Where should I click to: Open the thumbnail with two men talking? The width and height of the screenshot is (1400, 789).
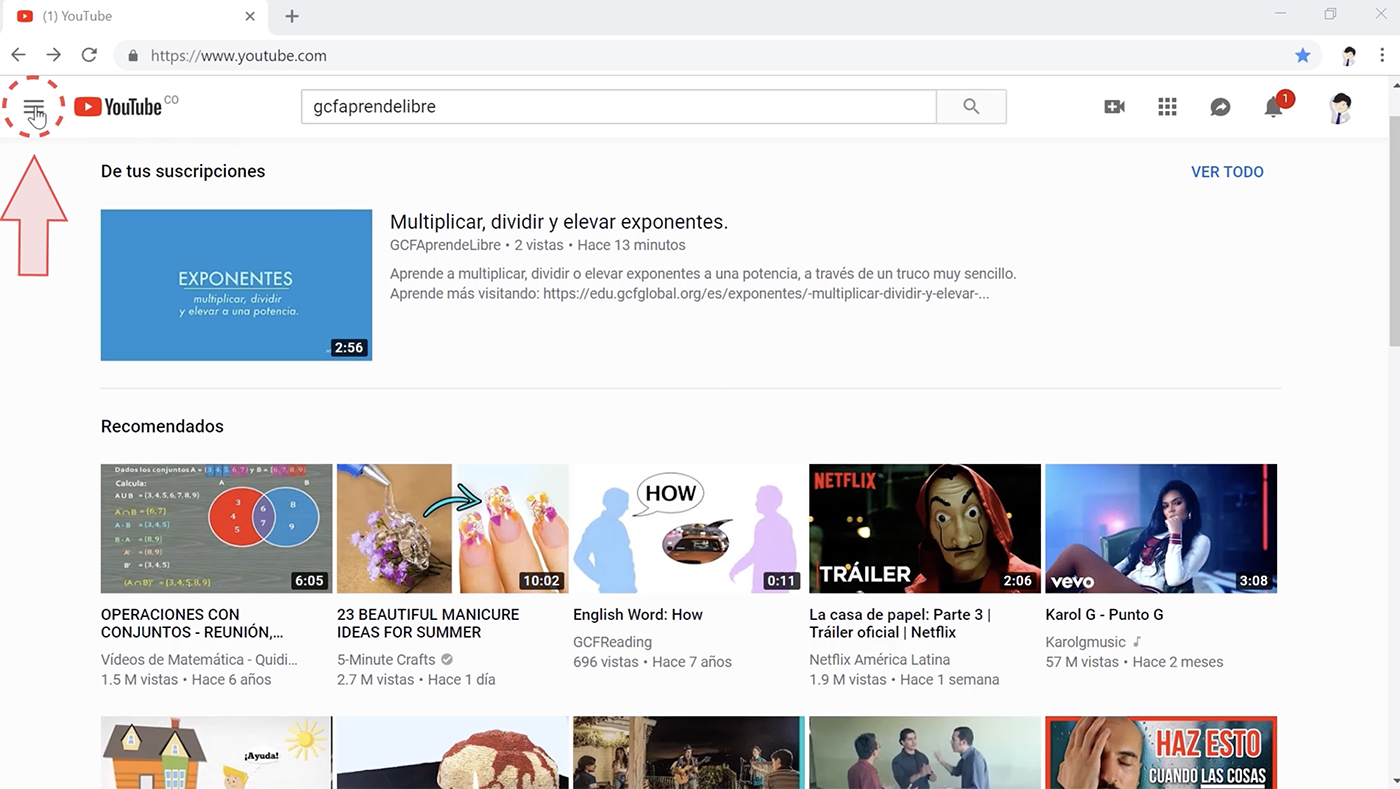tap(925, 752)
